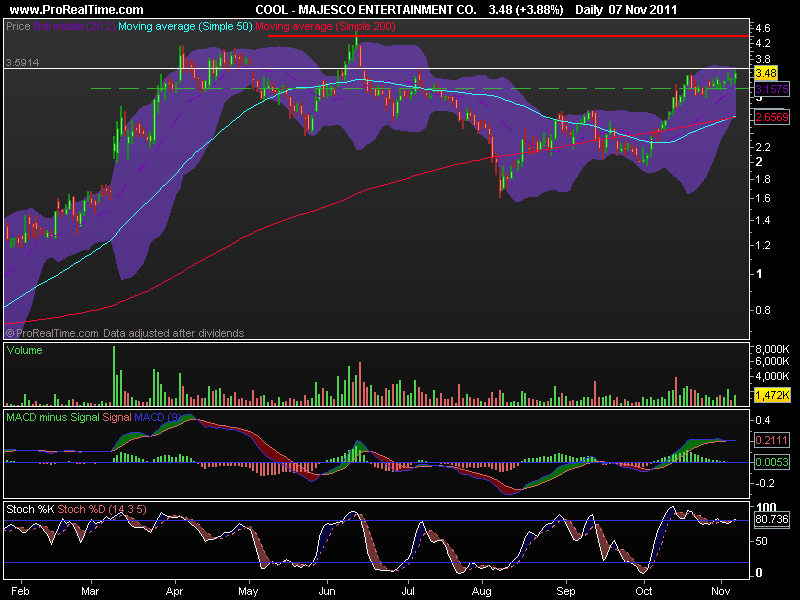
Task: Click the May label on the time axis
Action: pos(248,591)
